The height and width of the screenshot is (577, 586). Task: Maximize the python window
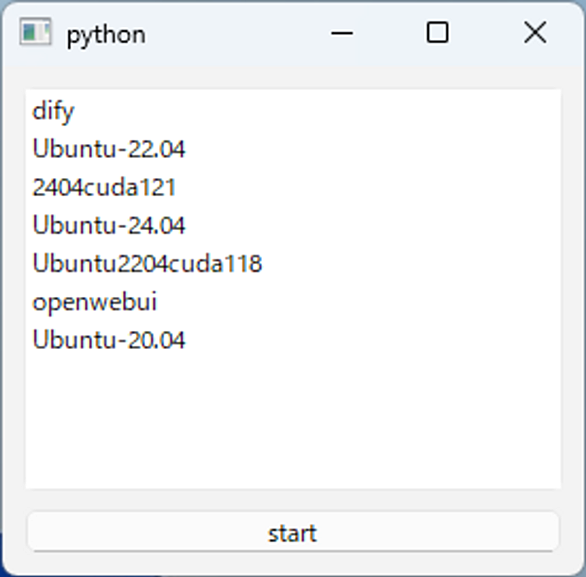(x=437, y=33)
